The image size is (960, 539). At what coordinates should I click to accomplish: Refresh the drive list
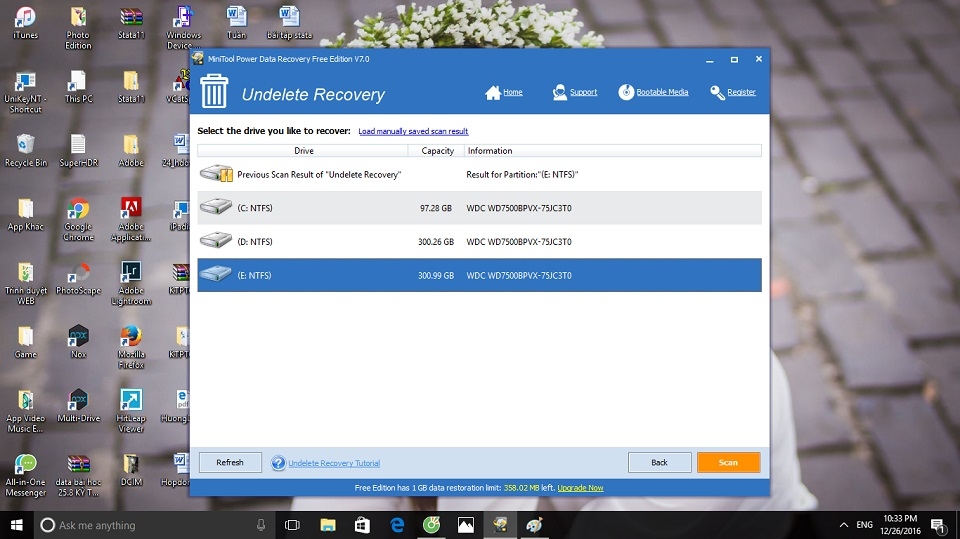(x=230, y=462)
